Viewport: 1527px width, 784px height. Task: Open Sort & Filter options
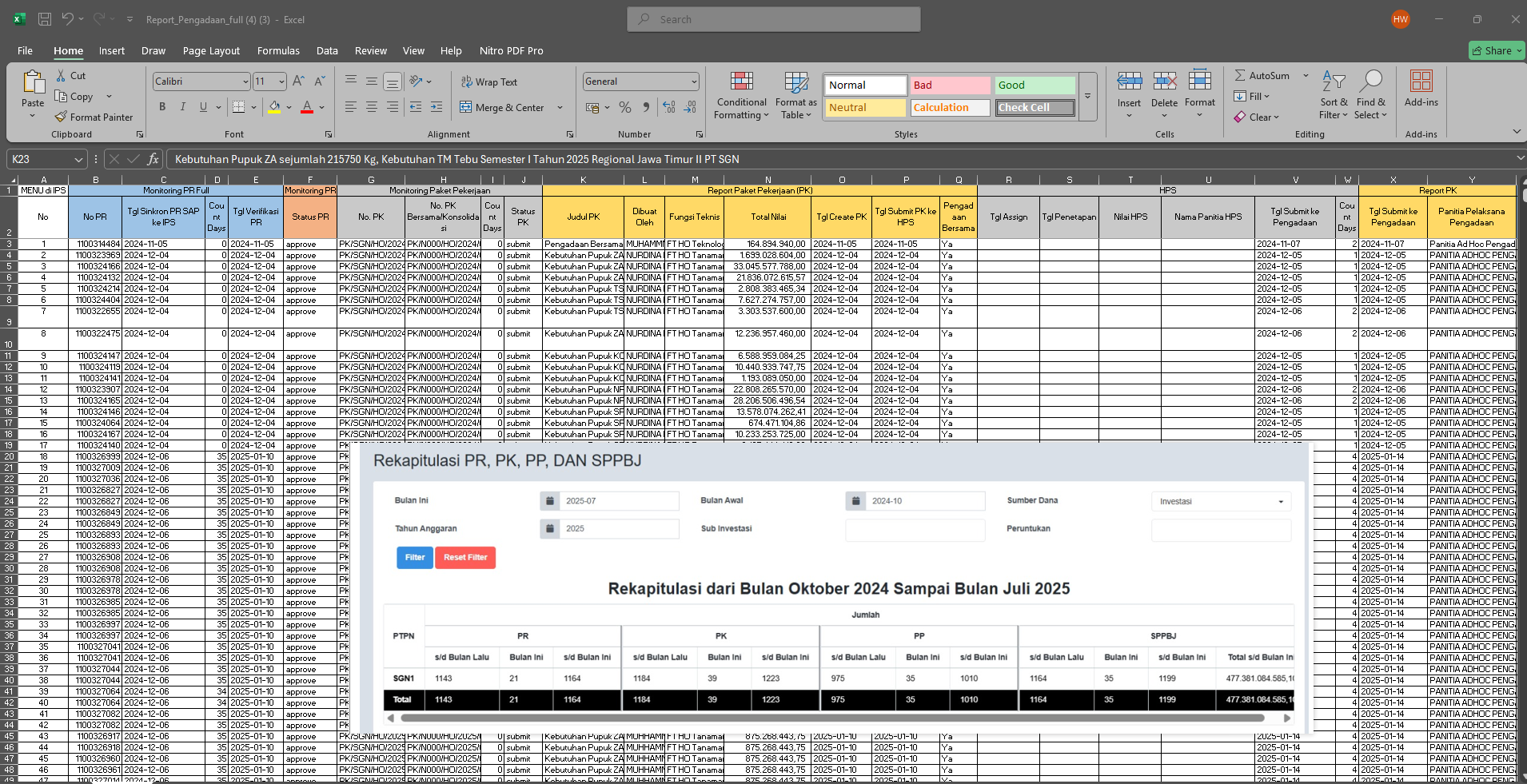tap(1333, 96)
